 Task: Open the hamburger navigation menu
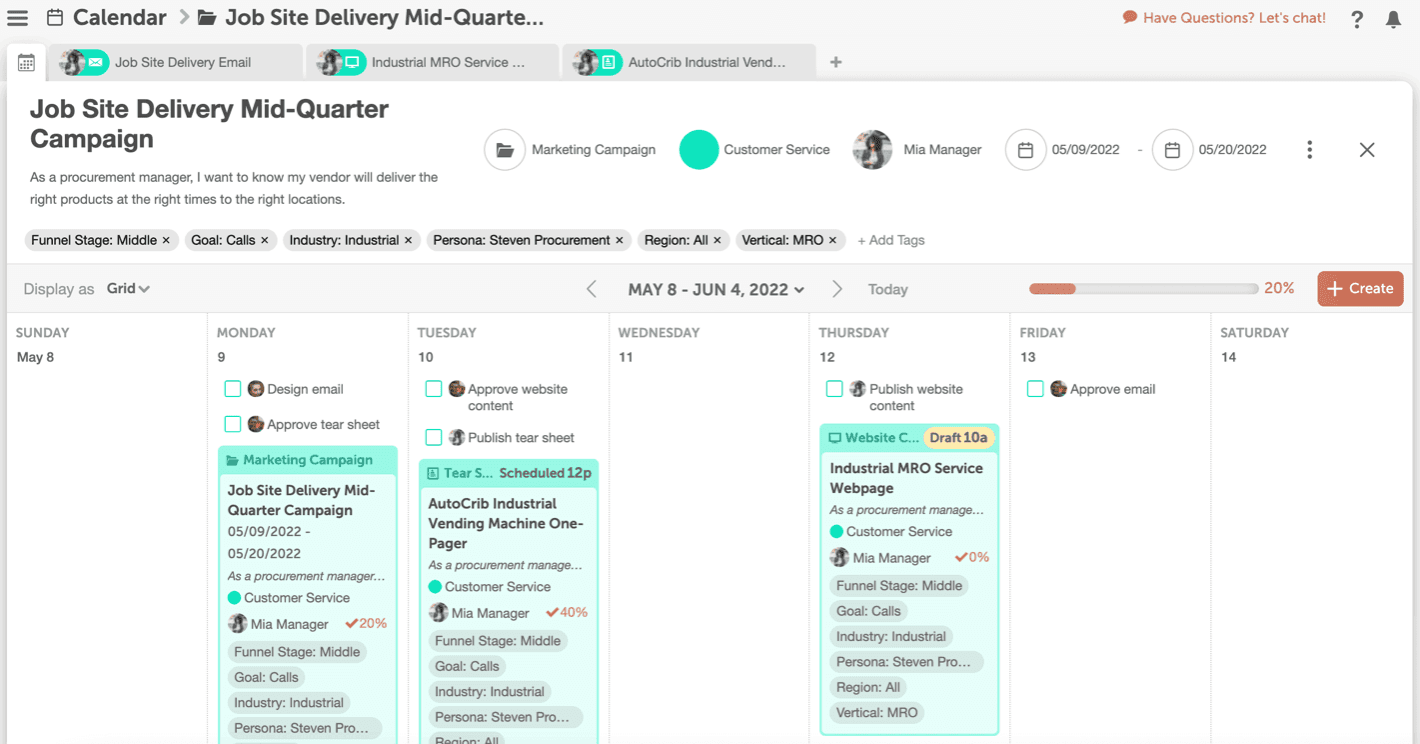point(17,18)
